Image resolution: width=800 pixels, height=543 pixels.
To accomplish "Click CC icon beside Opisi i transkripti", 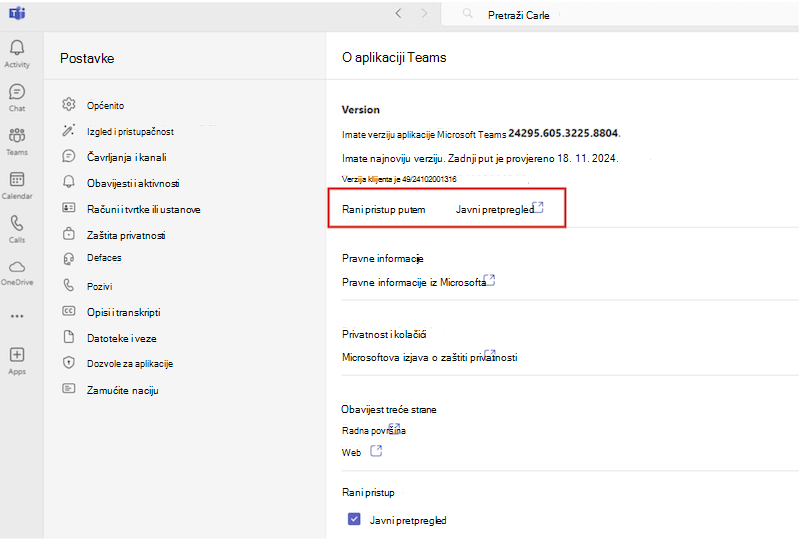I will pyautogui.click(x=69, y=311).
